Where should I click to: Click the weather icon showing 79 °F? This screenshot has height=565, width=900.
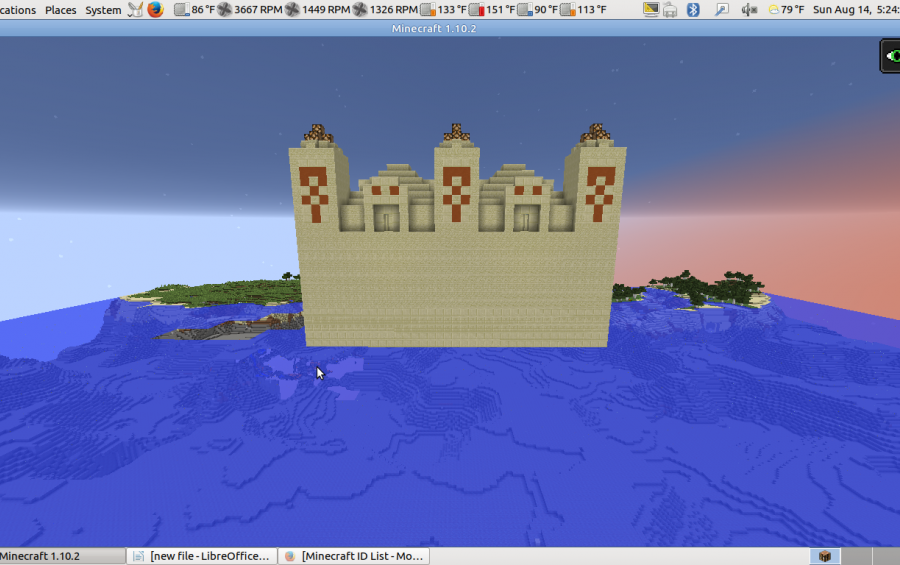(x=774, y=9)
